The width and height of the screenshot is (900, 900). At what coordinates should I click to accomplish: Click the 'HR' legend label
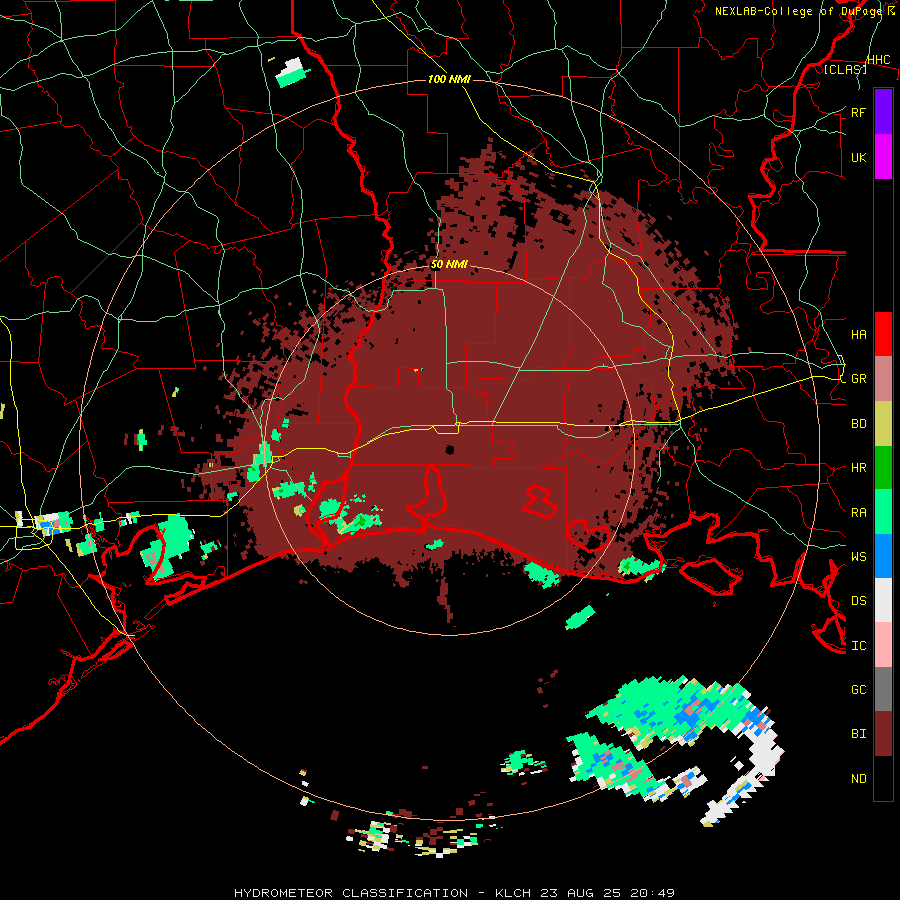[x=858, y=468]
